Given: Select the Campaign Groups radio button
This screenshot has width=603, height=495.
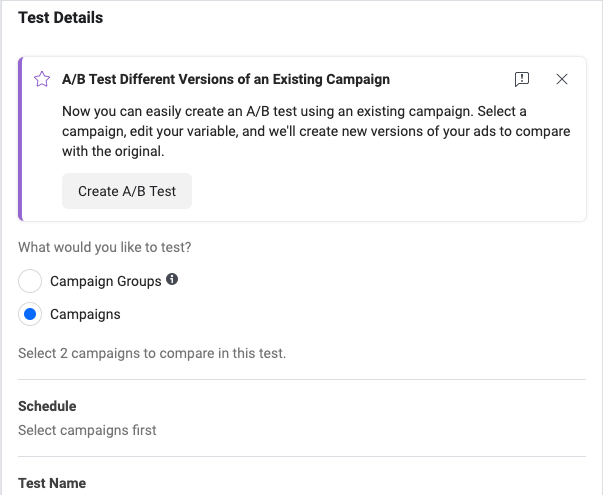Looking at the screenshot, I should coord(31,282).
